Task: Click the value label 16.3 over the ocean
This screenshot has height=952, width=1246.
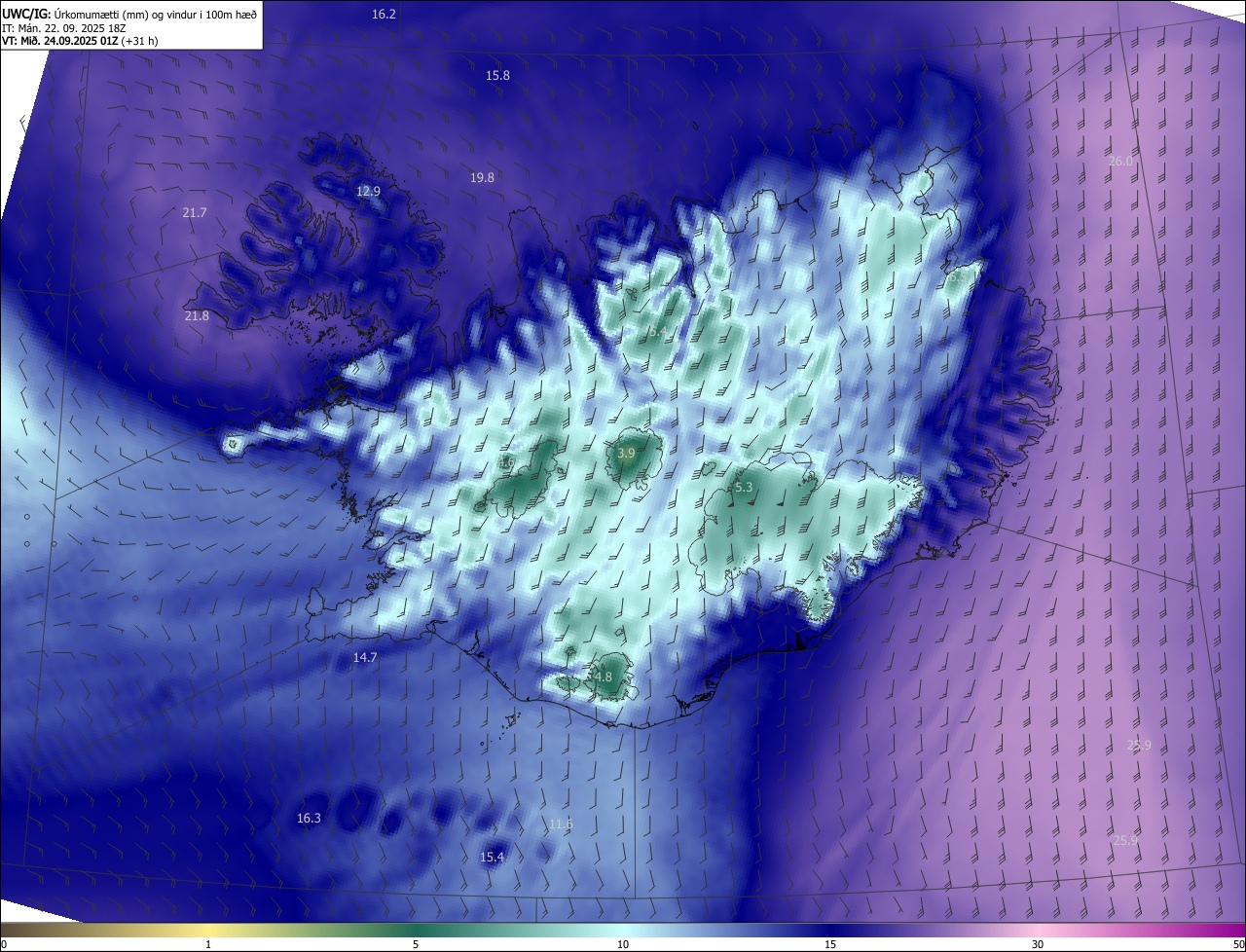Action: pos(309,819)
